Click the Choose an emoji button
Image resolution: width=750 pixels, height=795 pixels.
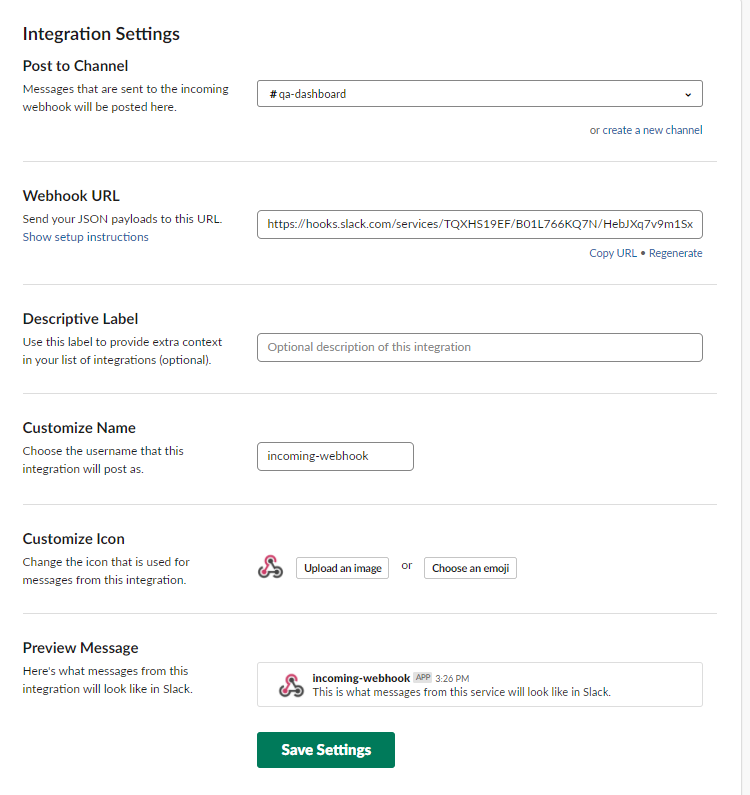[470, 568]
